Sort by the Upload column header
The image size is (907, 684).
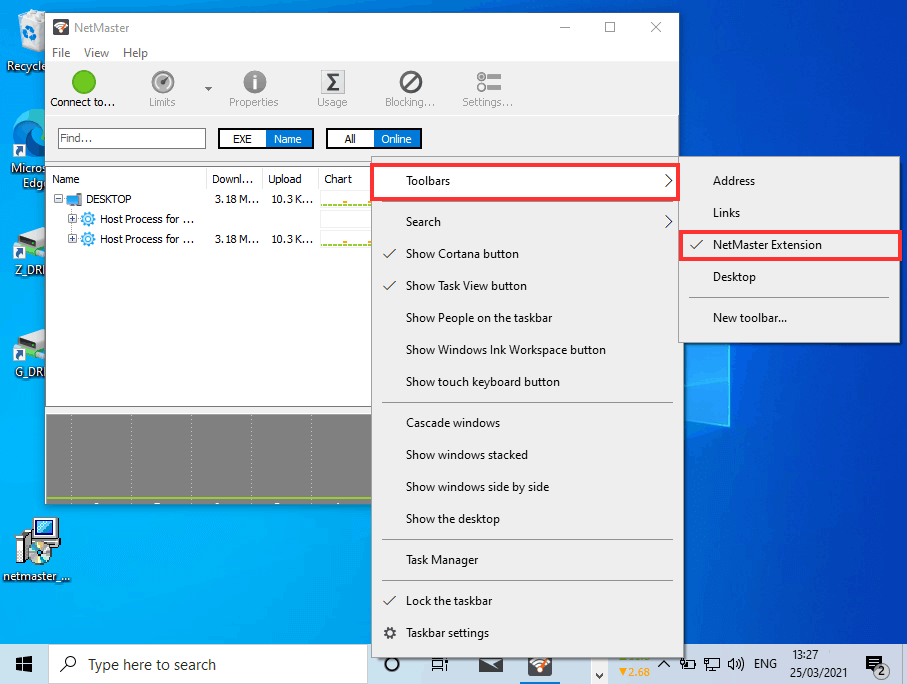tap(290, 179)
